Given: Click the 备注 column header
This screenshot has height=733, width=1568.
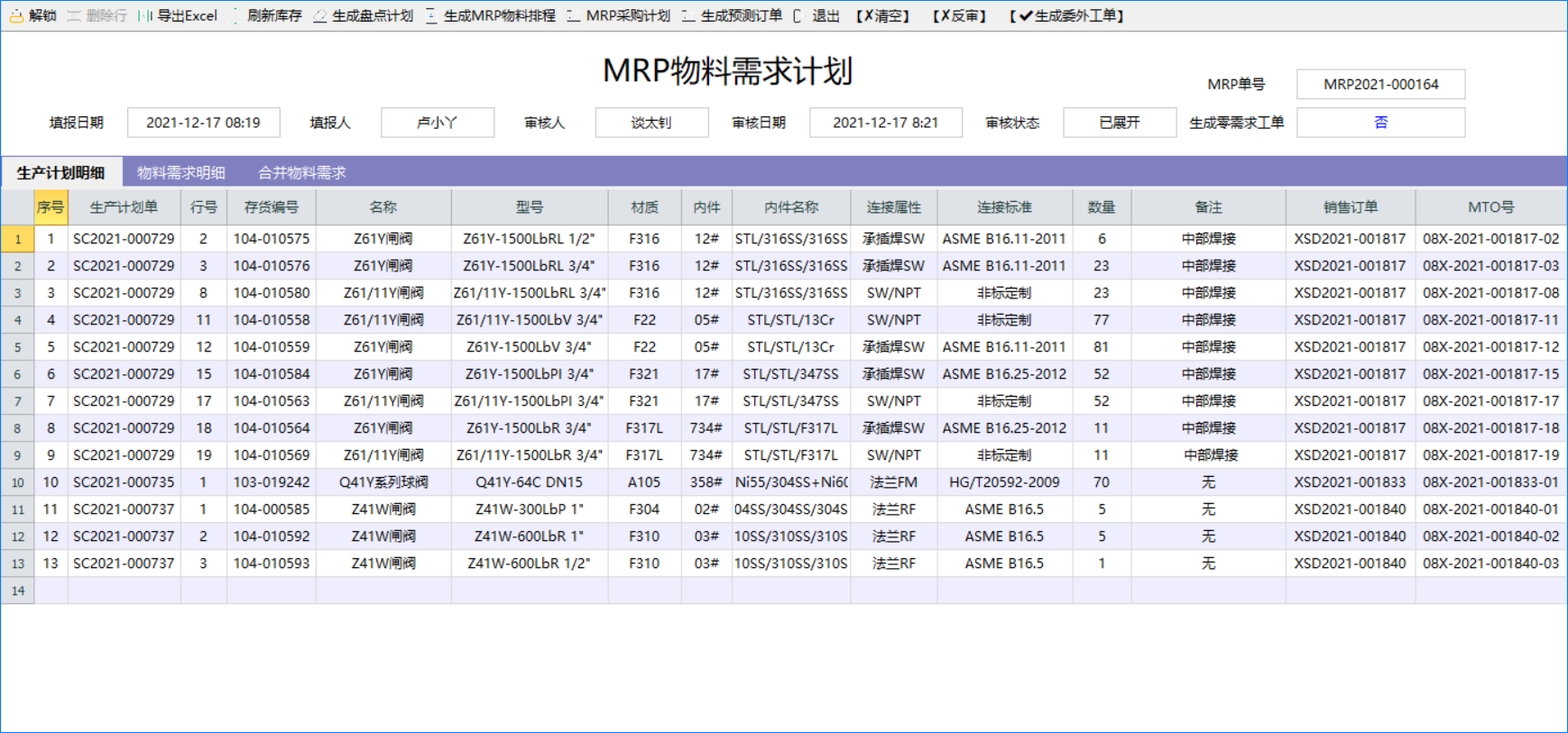Looking at the screenshot, I should pyautogui.click(x=1209, y=207).
